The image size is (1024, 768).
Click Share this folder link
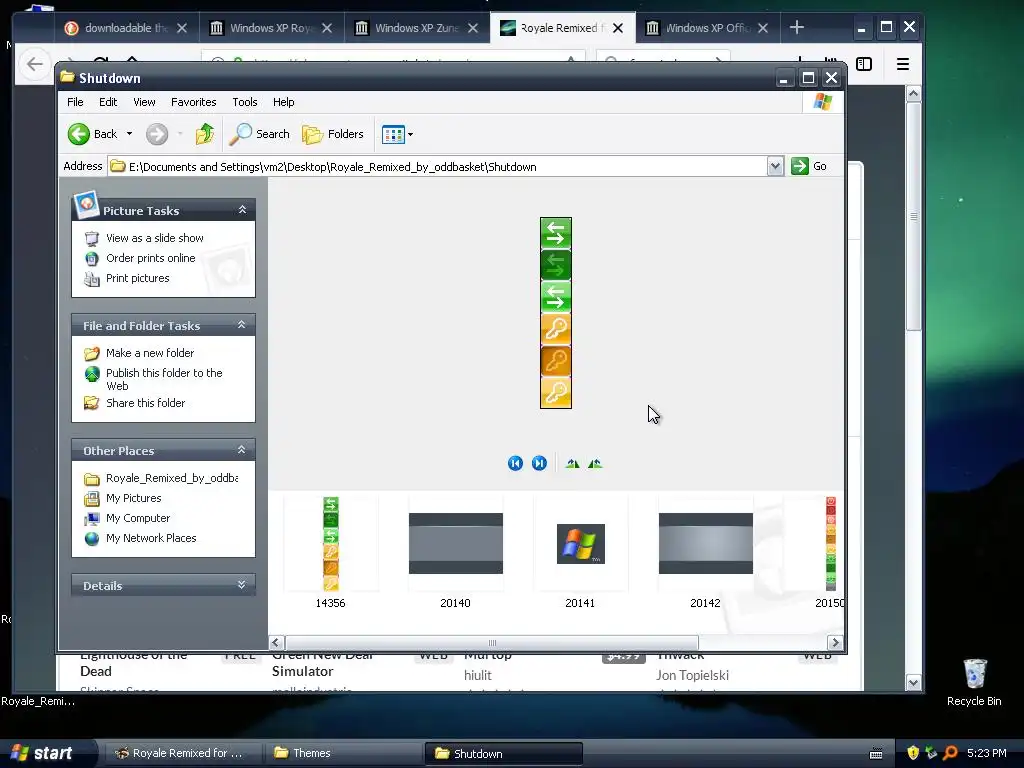[146, 403]
